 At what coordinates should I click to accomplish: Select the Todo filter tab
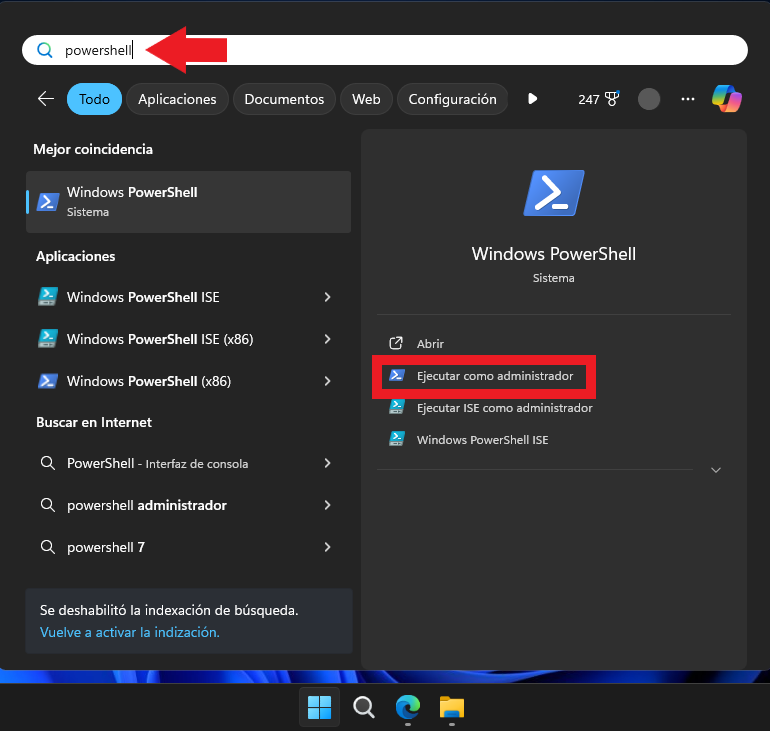pos(94,99)
